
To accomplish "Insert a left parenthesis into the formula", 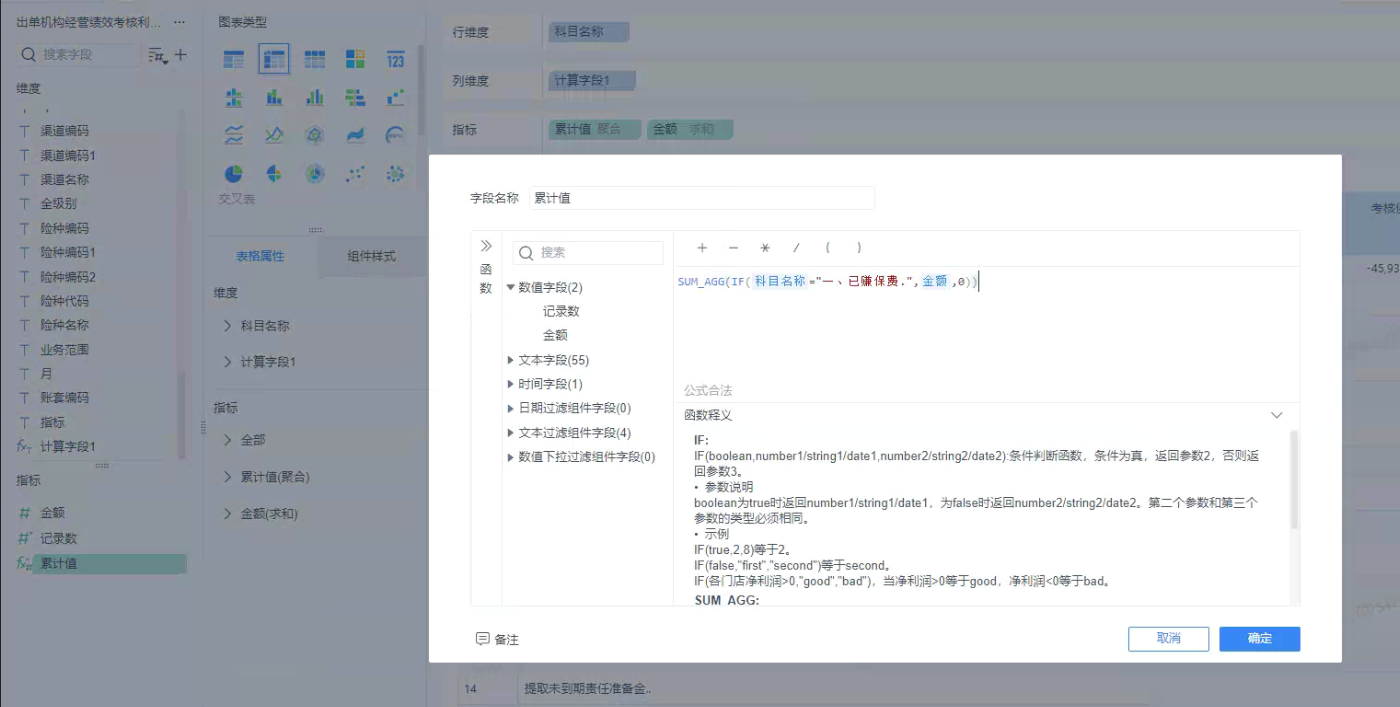I will (827, 248).
